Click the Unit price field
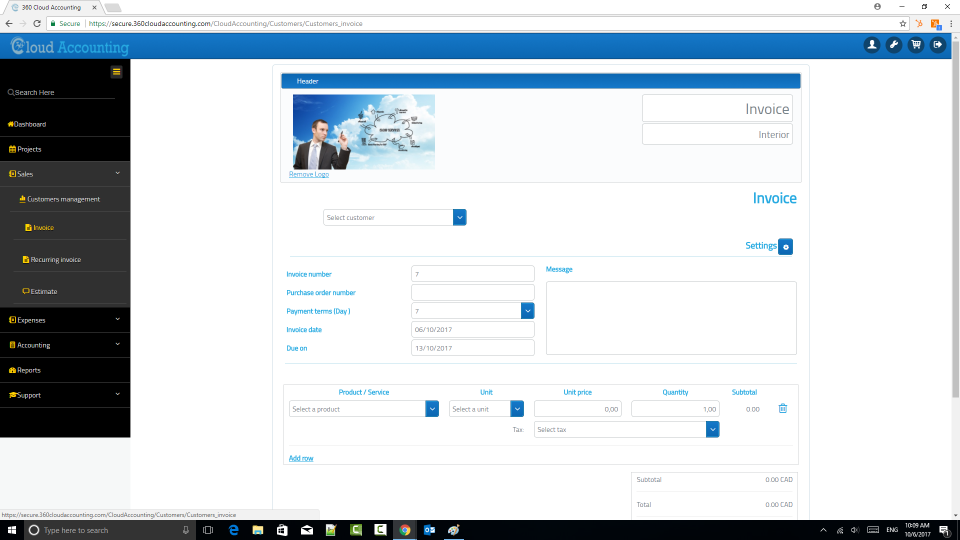The height and width of the screenshot is (540, 960). [x=577, y=409]
